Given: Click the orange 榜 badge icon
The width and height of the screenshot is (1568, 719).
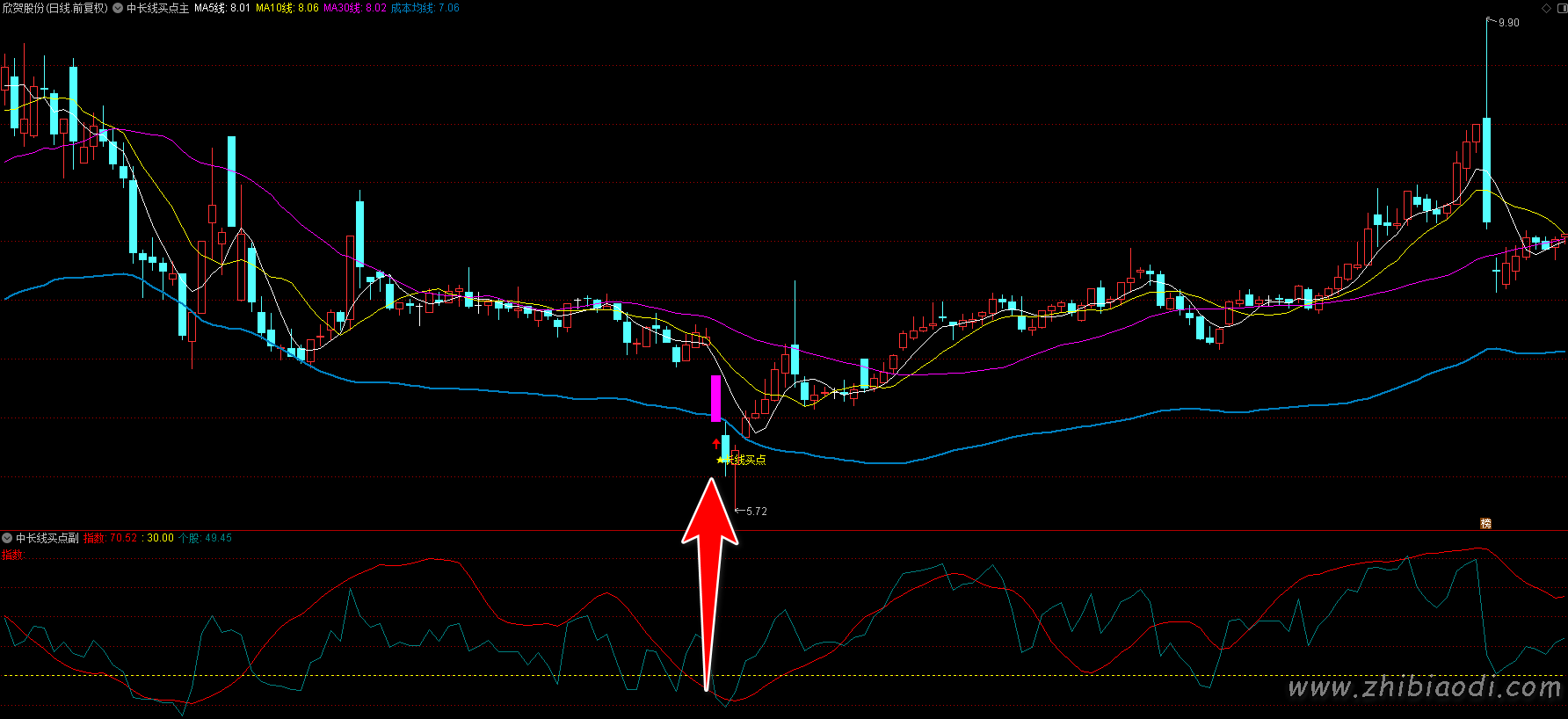Looking at the screenshot, I should point(1485,523).
